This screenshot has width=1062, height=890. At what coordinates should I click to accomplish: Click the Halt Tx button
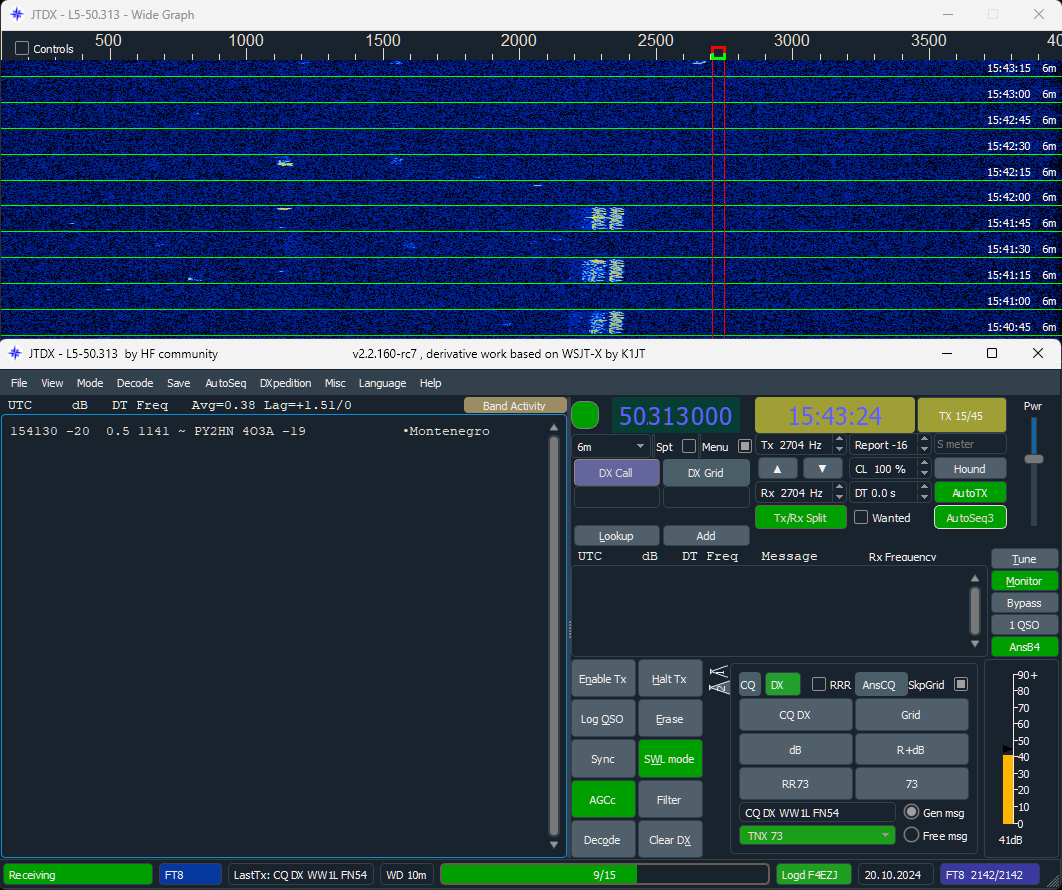click(669, 679)
